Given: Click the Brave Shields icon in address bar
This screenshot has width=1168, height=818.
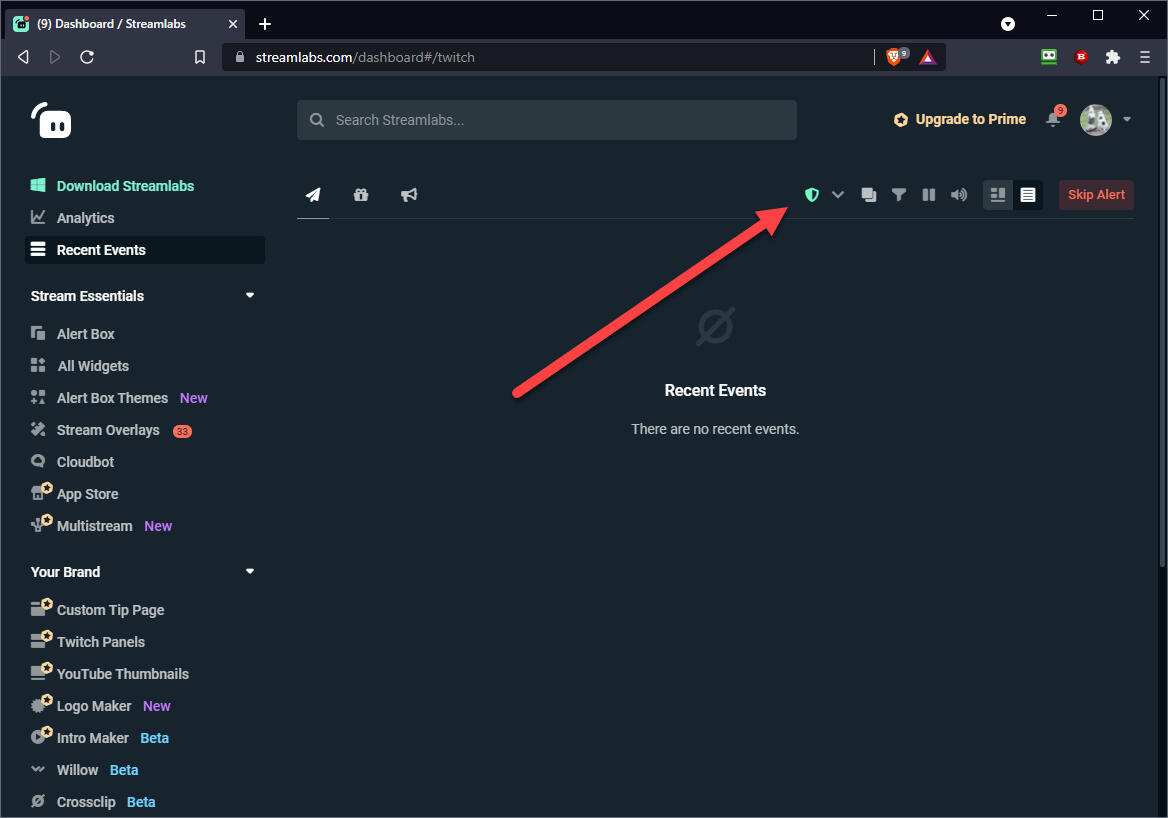Looking at the screenshot, I should click(894, 57).
